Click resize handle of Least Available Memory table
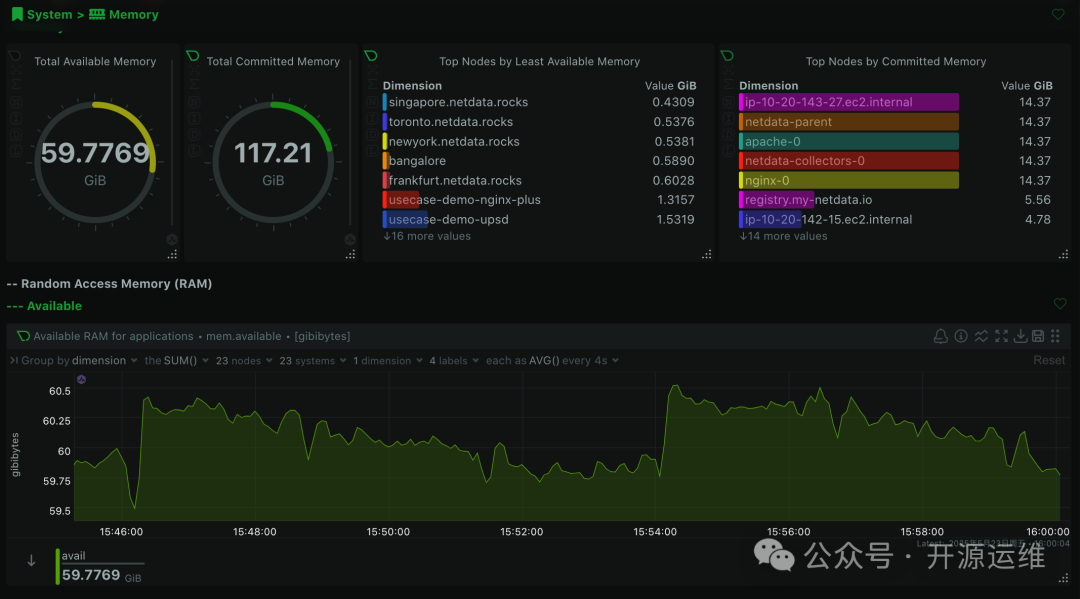 pyautogui.click(x=707, y=255)
